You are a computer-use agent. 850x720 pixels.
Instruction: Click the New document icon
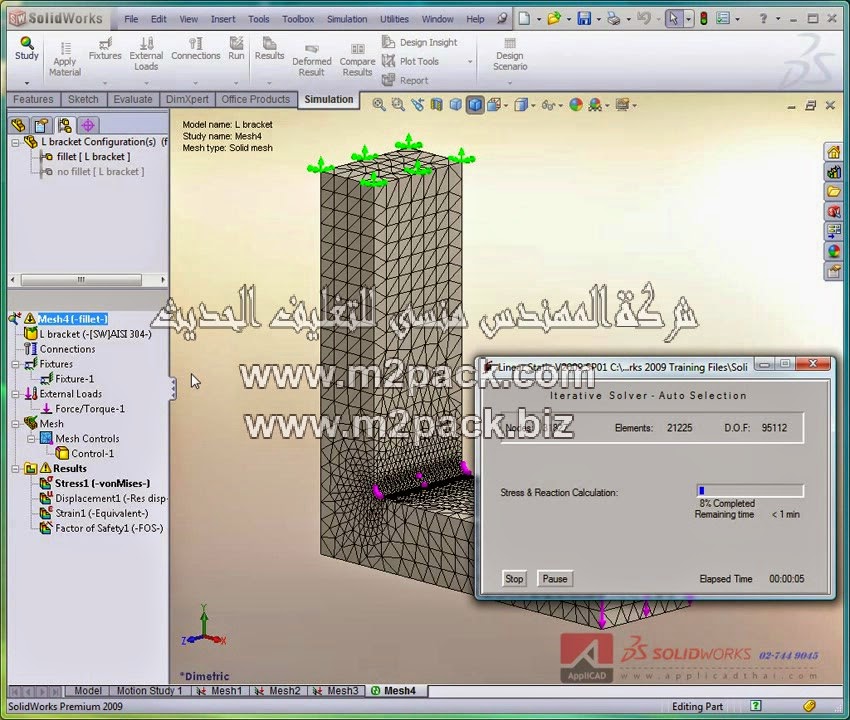click(524, 19)
